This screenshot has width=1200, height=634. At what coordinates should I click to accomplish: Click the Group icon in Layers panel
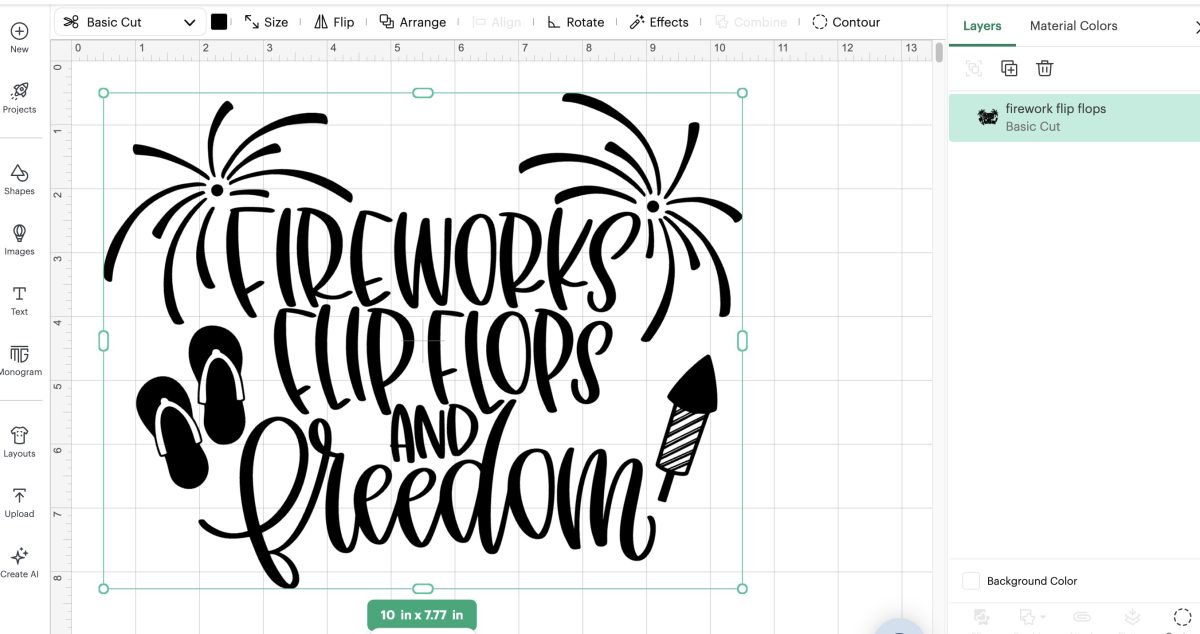(974, 68)
